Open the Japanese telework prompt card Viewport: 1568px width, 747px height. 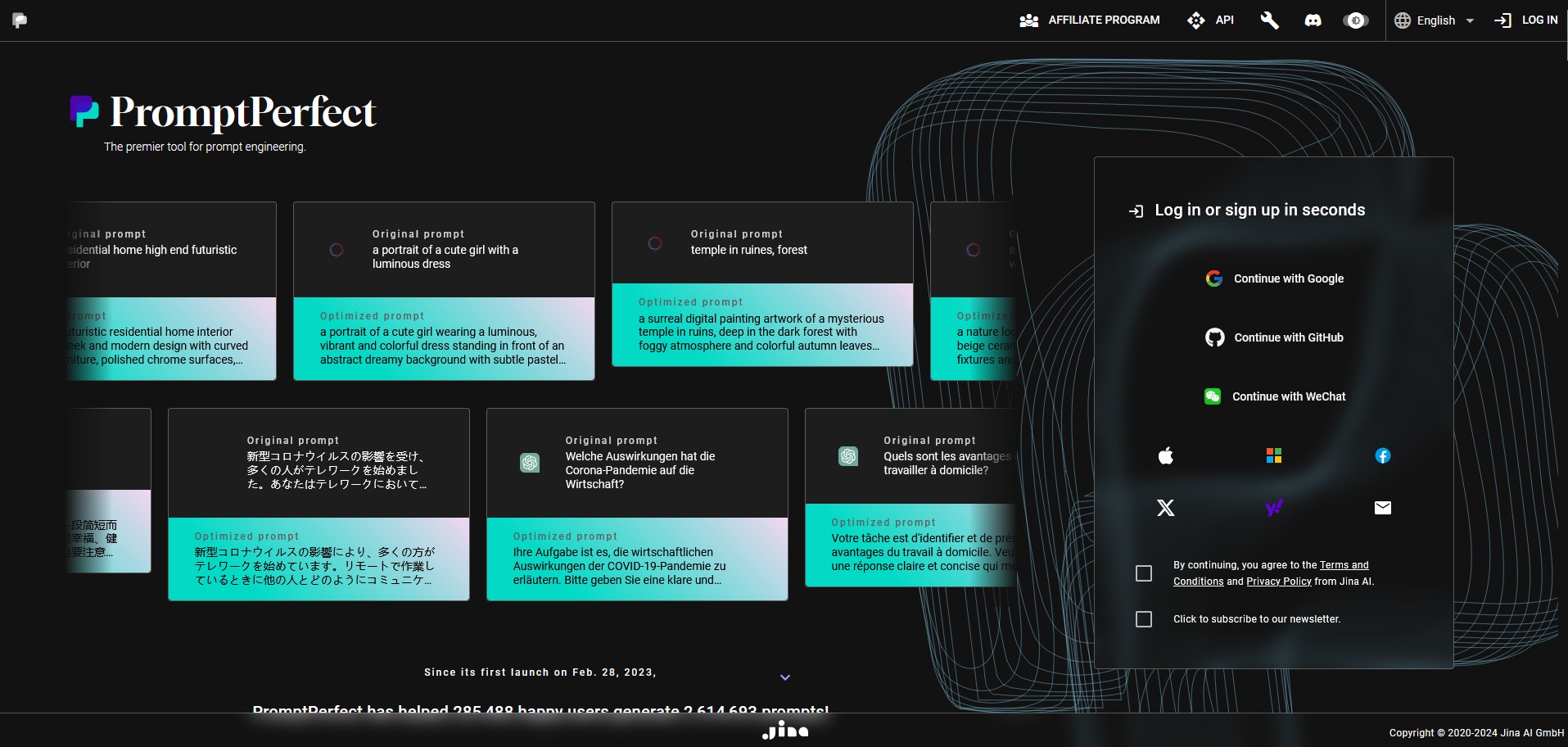tap(319, 505)
